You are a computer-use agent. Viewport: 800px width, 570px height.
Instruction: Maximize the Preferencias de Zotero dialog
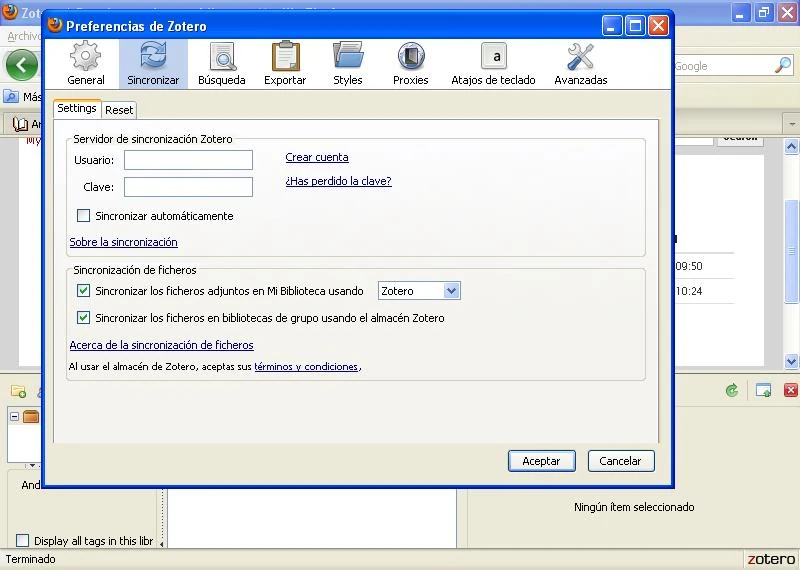pyautogui.click(x=635, y=25)
